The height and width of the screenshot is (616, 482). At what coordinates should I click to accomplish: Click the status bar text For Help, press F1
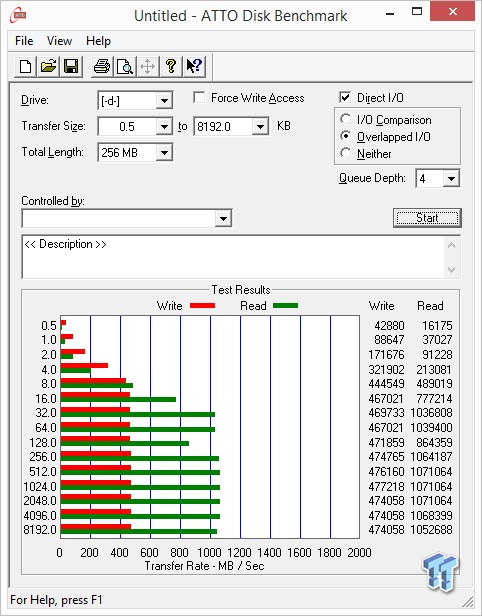pyautogui.click(x=56, y=600)
